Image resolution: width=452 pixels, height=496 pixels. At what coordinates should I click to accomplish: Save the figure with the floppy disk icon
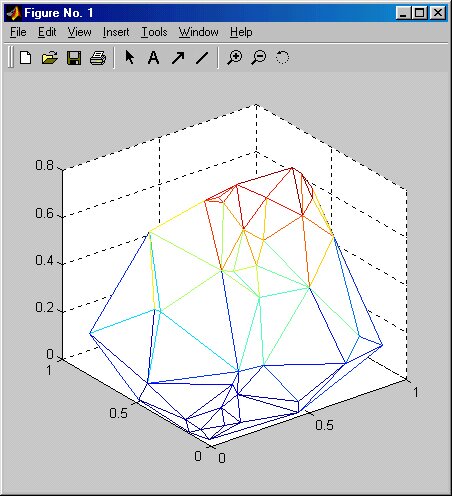(x=74, y=58)
